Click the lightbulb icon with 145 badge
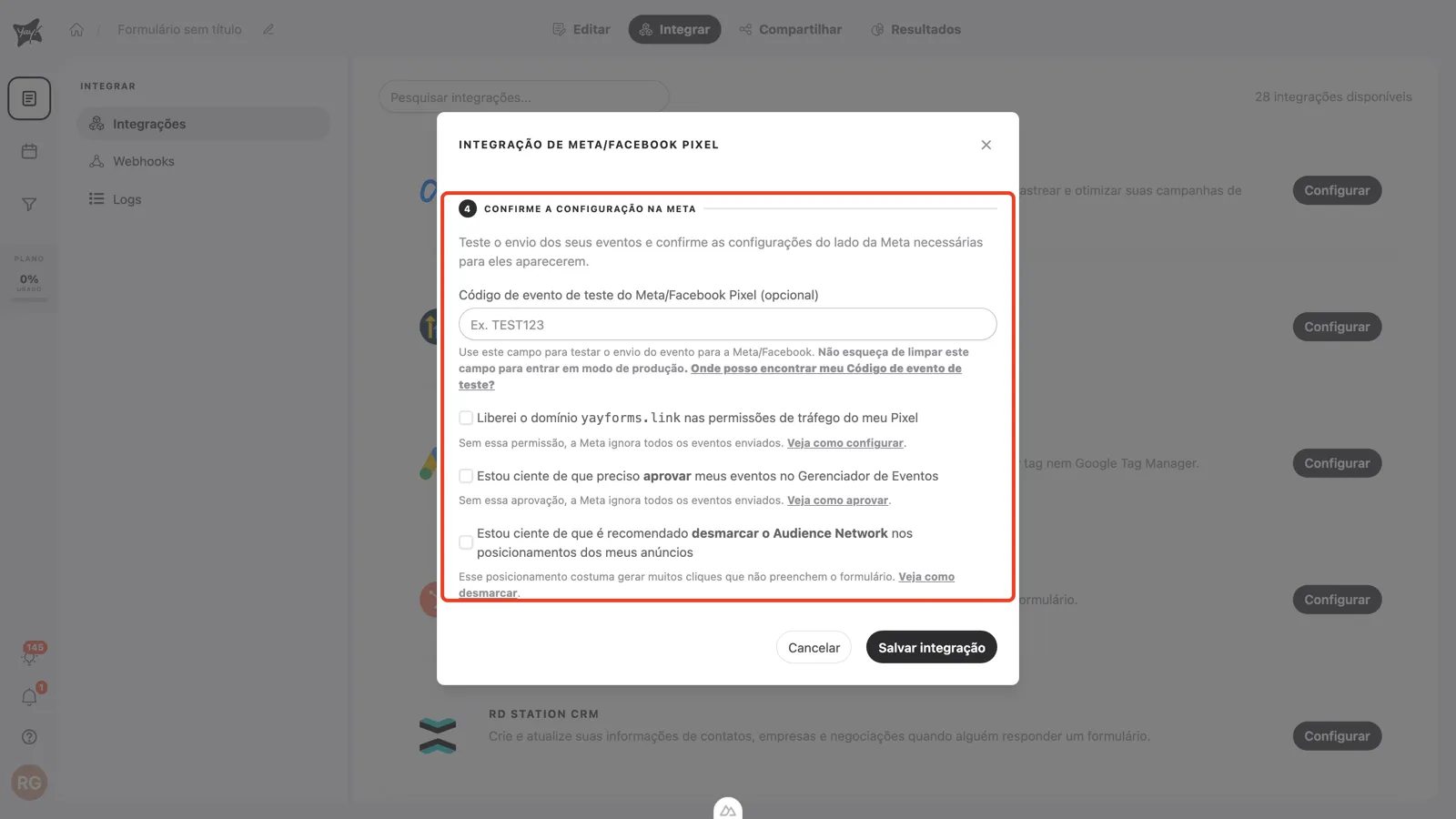The image size is (1456, 819). click(29, 655)
